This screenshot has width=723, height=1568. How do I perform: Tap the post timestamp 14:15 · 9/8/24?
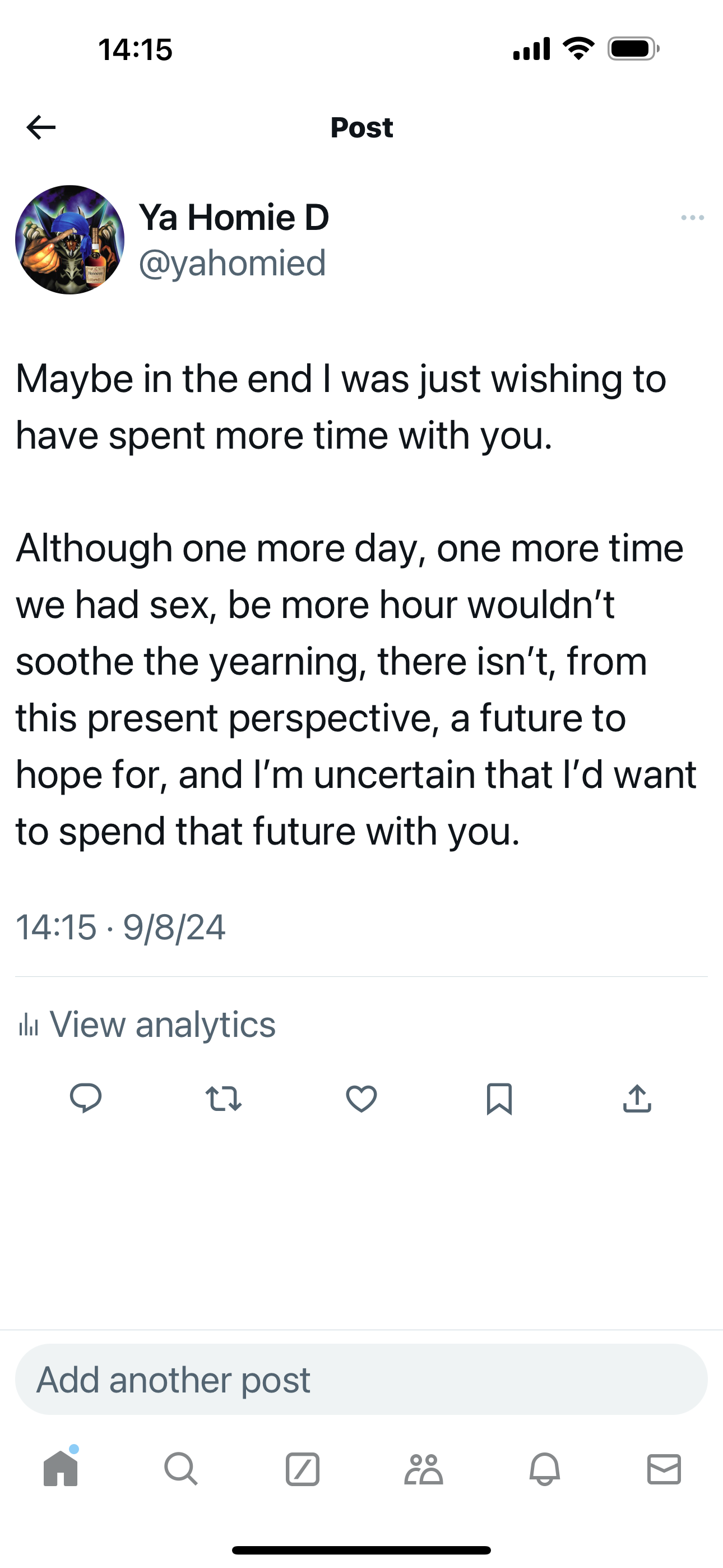(x=121, y=928)
